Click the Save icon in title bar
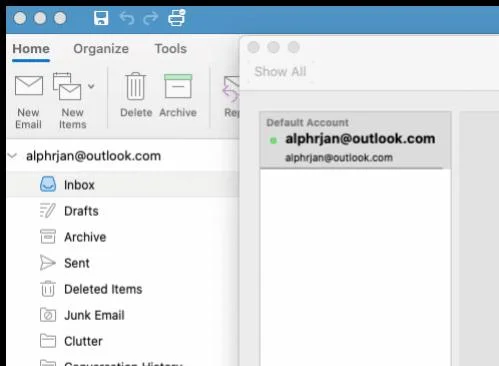 pyautogui.click(x=101, y=18)
